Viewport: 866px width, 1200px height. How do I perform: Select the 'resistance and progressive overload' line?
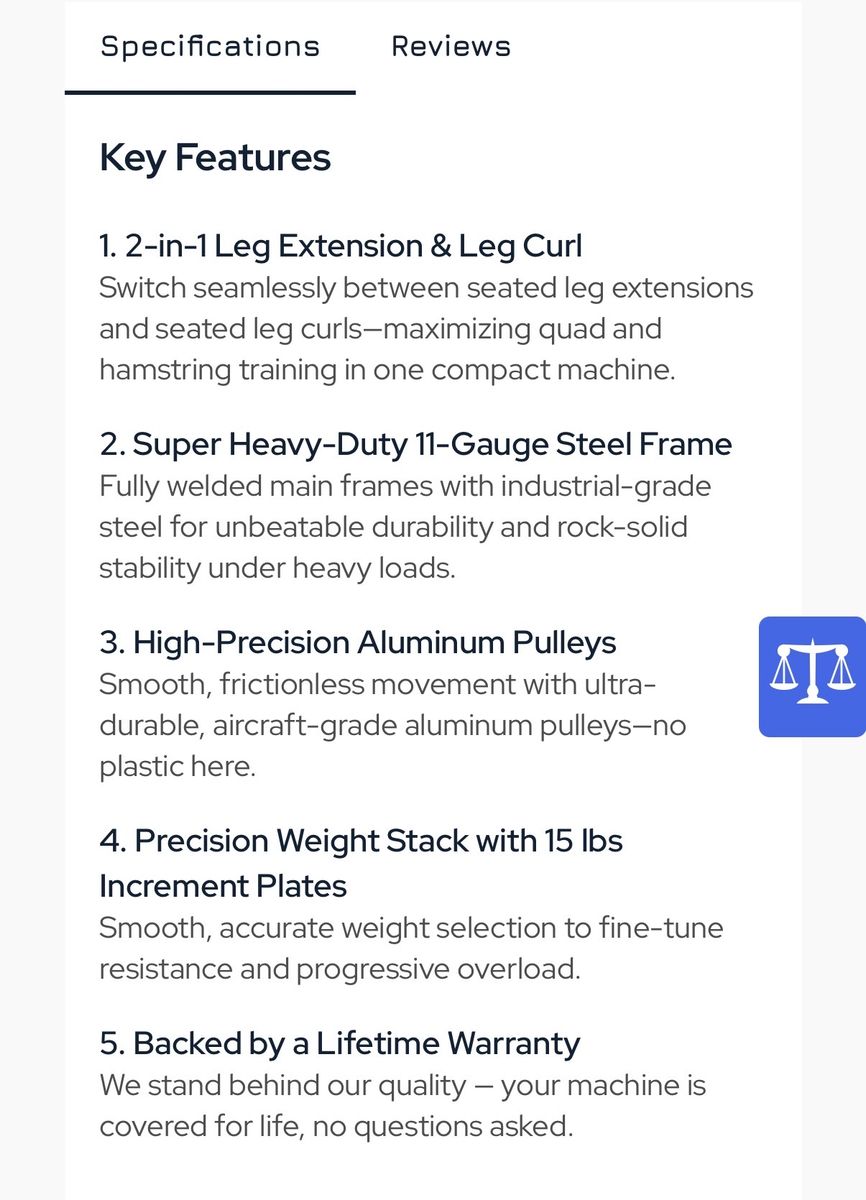pos(339,969)
